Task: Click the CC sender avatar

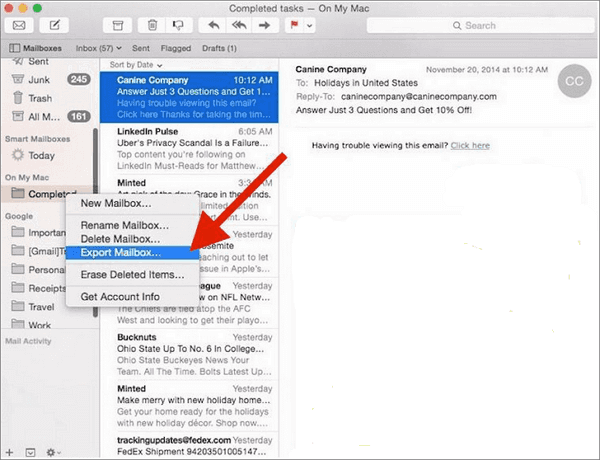Action: (574, 81)
